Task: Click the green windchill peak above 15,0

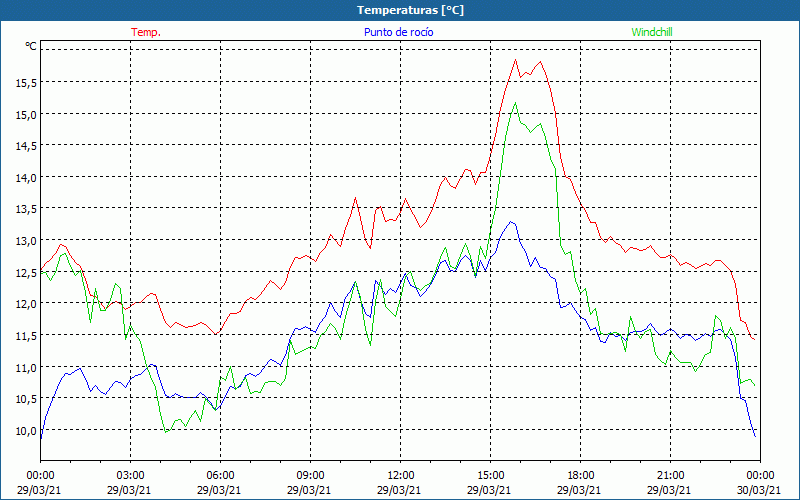Action: point(515,103)
